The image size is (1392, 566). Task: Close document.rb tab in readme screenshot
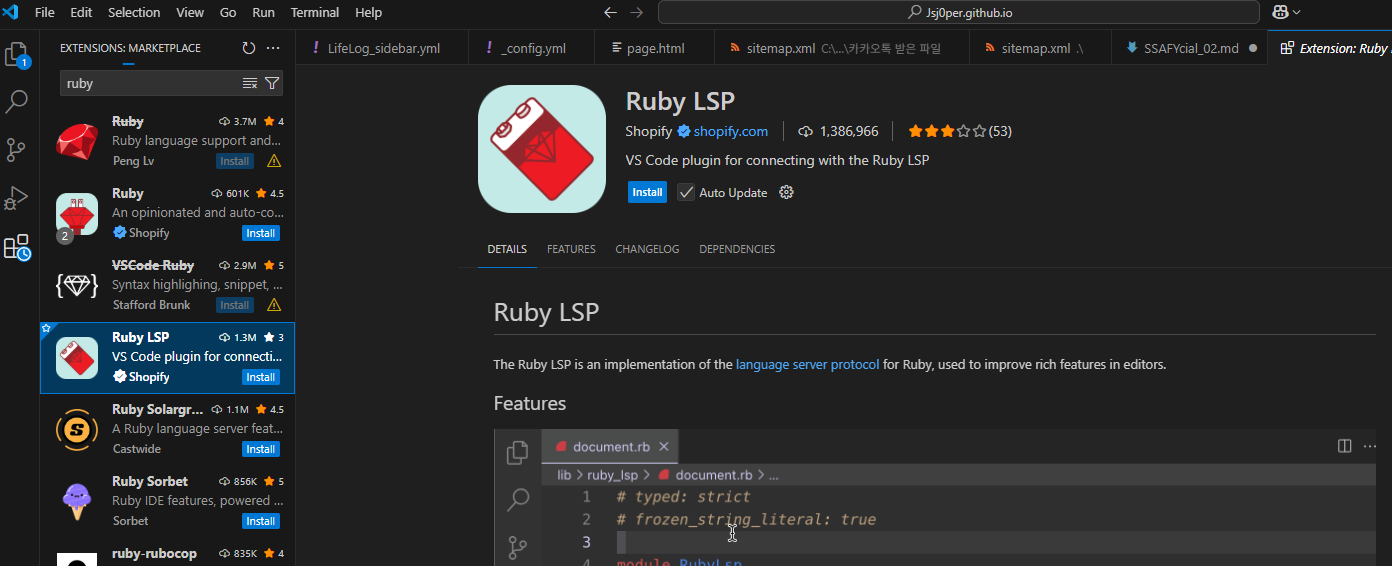(664, 446)
